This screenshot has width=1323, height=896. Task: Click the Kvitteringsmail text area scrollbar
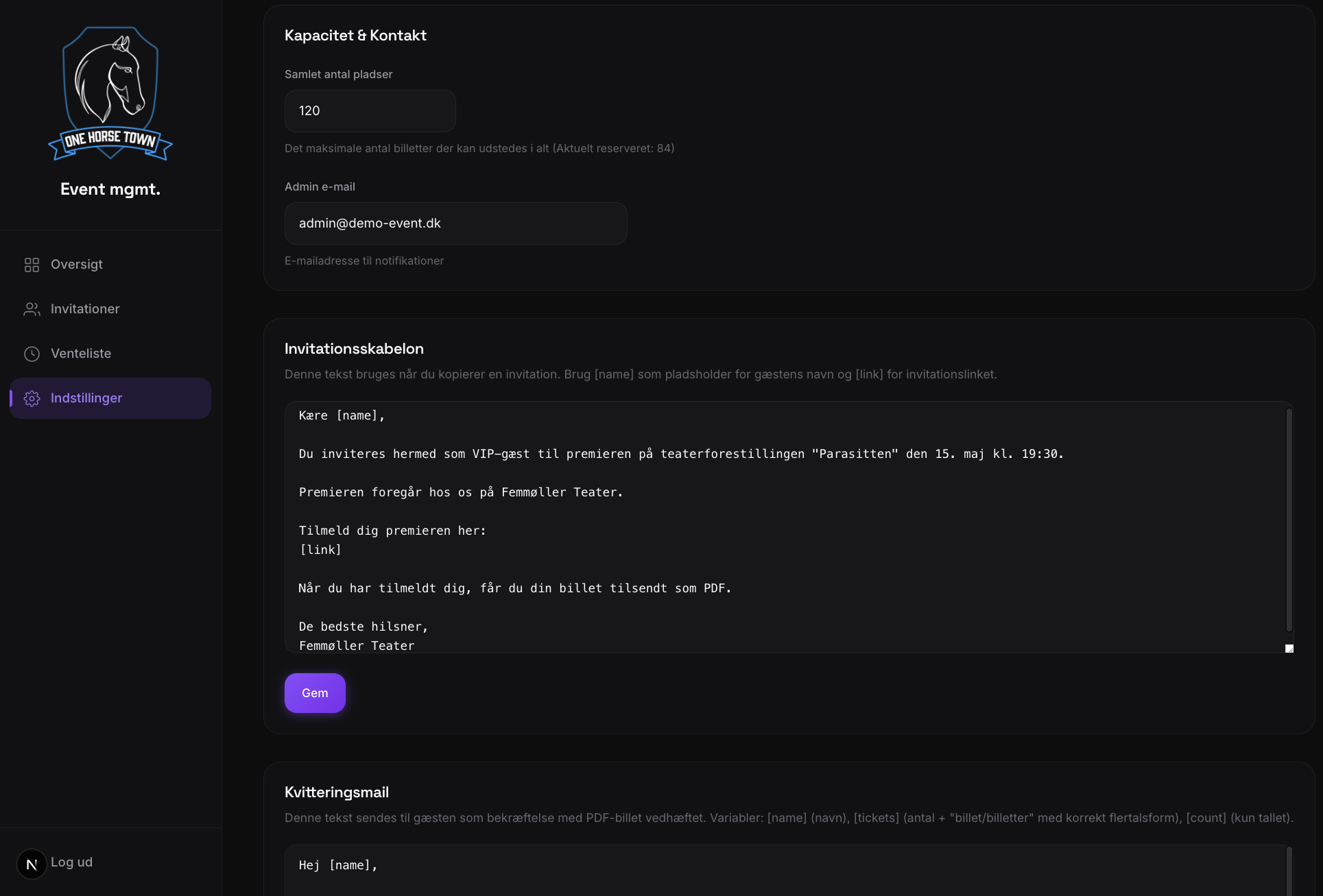coord(1289,872)
